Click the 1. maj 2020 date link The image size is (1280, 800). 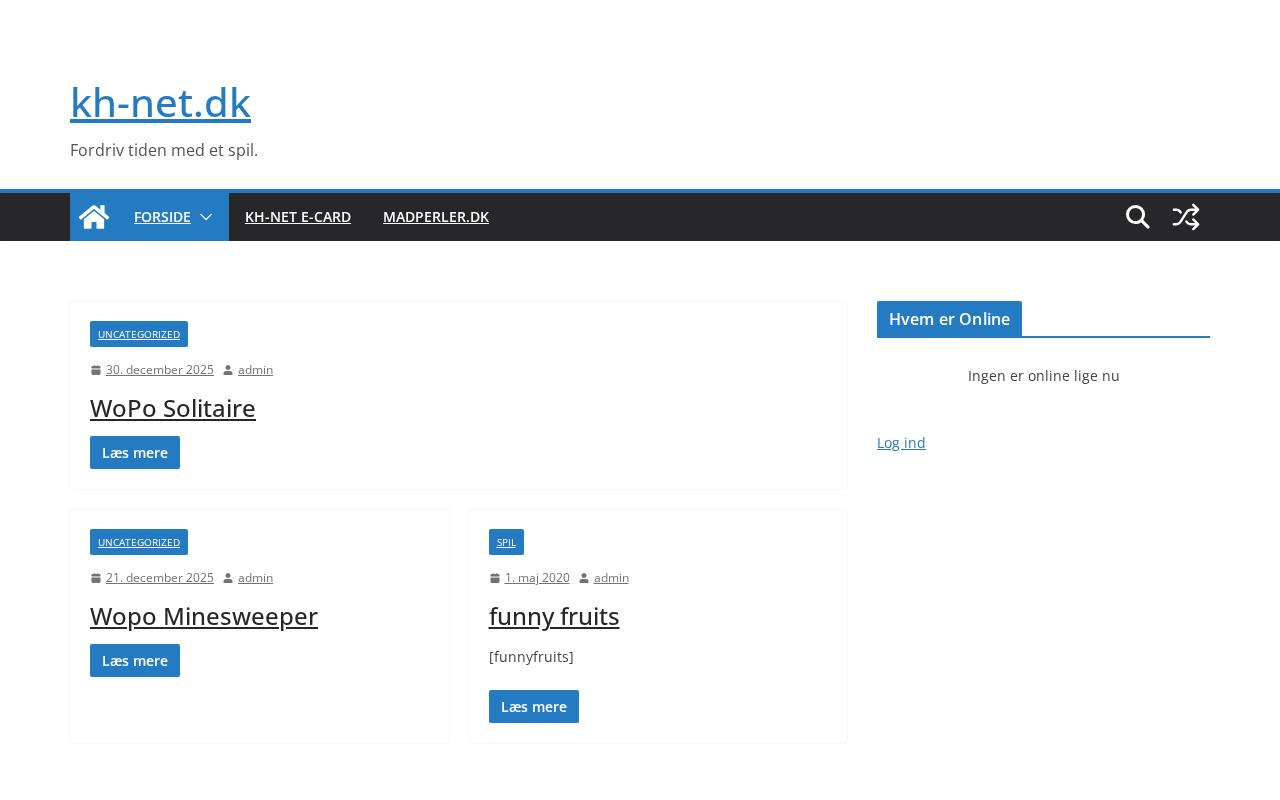[x=537, y=578]
